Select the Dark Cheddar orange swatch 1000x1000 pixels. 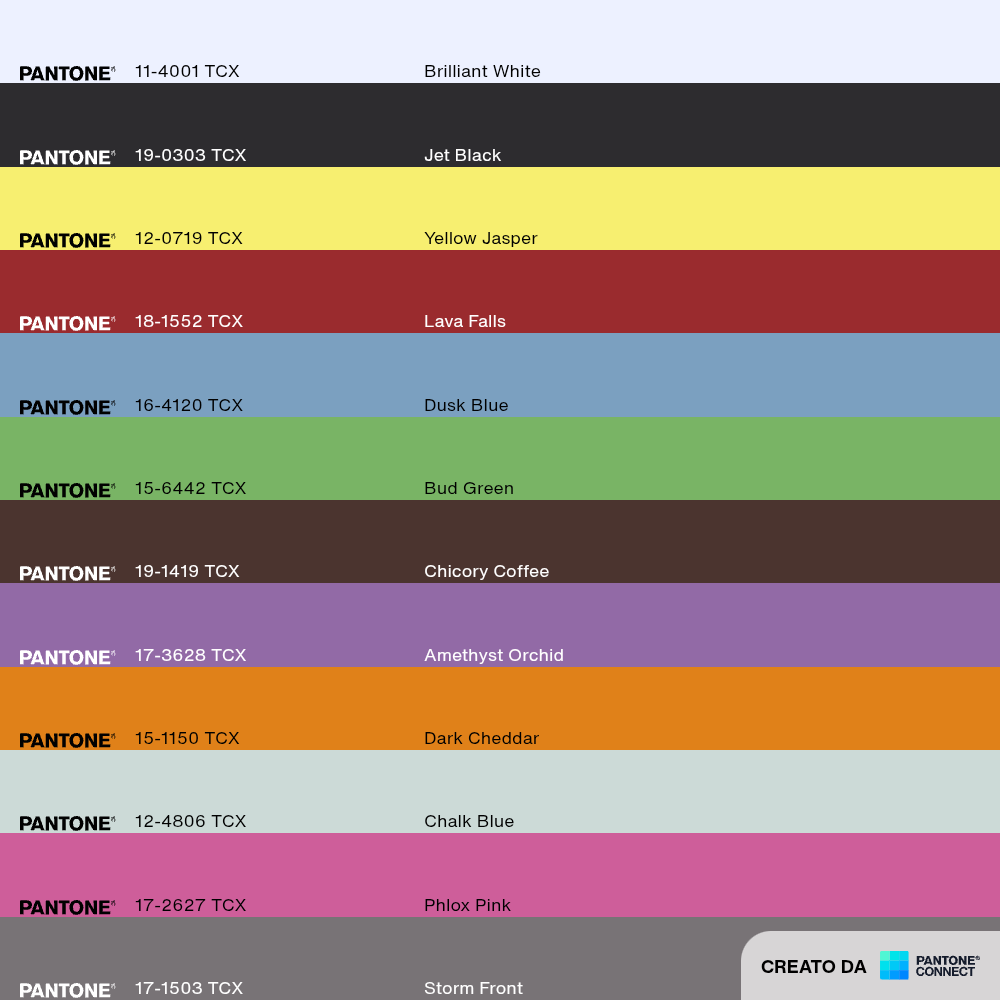(500, 709)
